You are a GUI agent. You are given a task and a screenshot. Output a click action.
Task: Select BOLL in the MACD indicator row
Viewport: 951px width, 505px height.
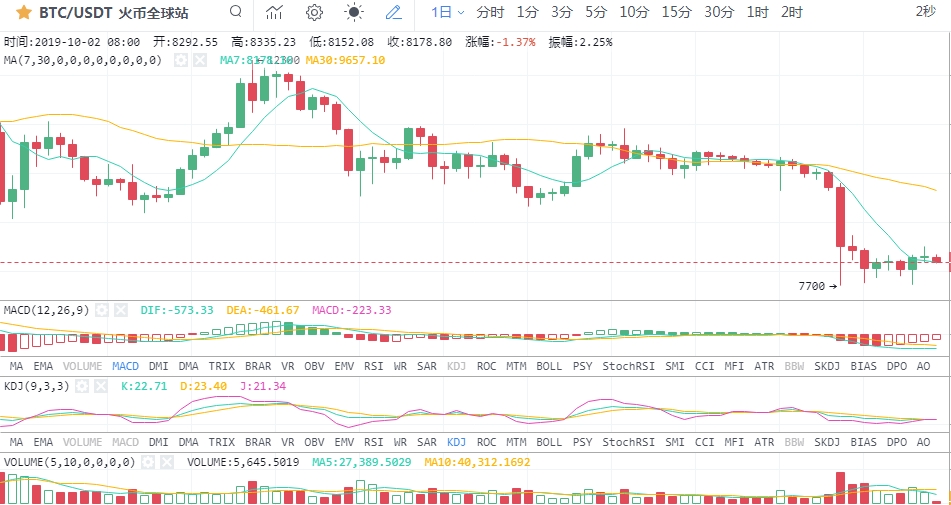(549, 366)
